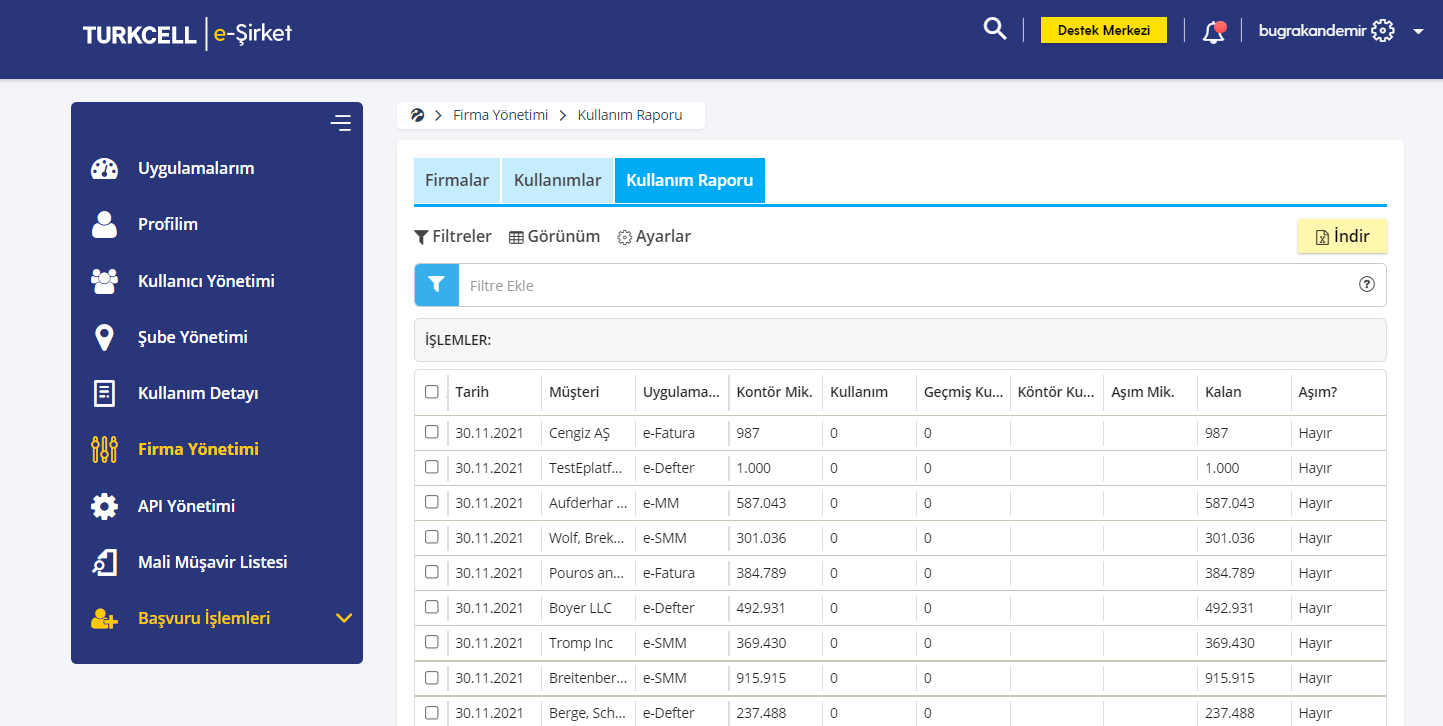Click the Tromp Inc customer cell
1443x726 pixels.
[x=581, y=643]
